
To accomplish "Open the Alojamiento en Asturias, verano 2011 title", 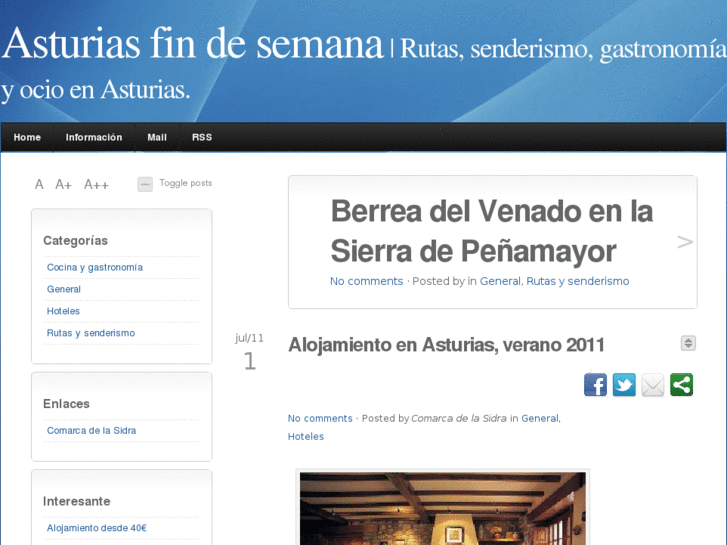I will pos(446,345).
